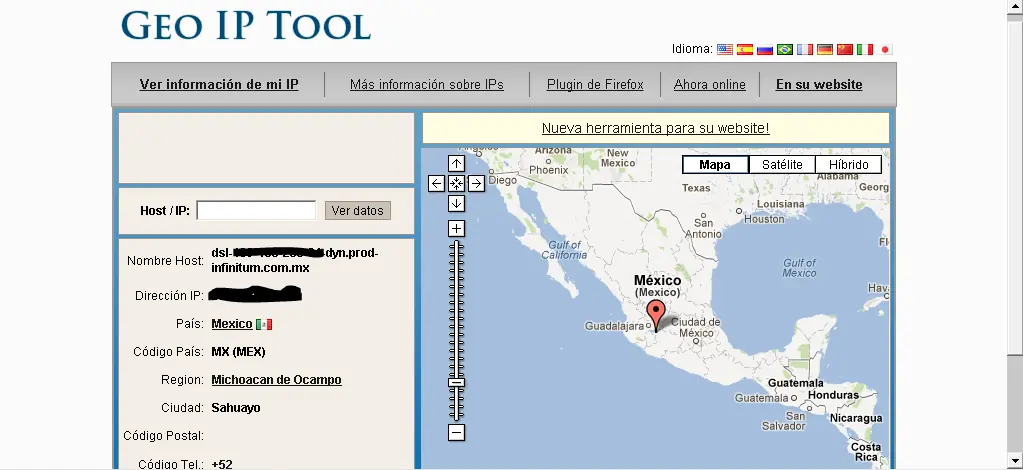Click the Ciudad de México map label
The width and height of the screenshot is (1023, 470).
(696, 327)
